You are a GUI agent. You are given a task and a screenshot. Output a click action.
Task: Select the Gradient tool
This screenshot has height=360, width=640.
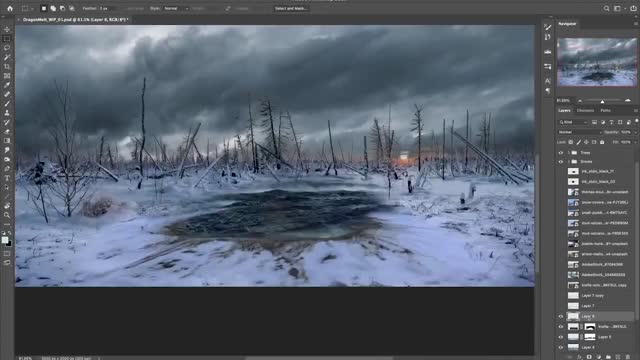coord(7,141)
